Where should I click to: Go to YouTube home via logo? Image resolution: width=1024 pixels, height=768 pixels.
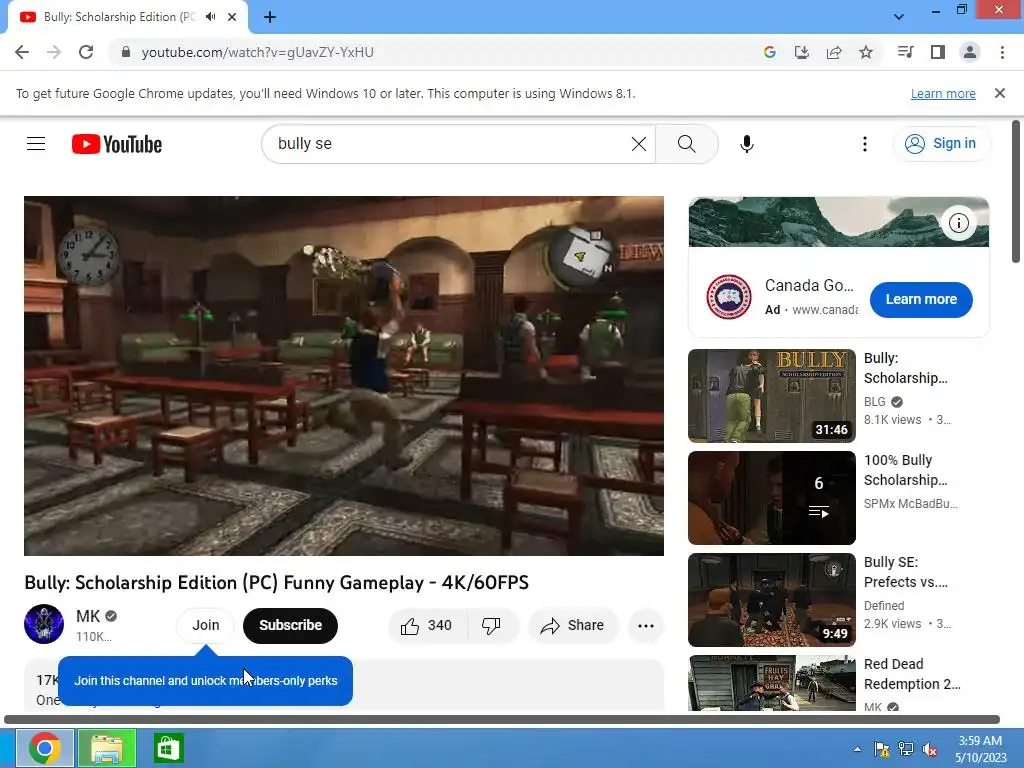[x=117, y=144]
